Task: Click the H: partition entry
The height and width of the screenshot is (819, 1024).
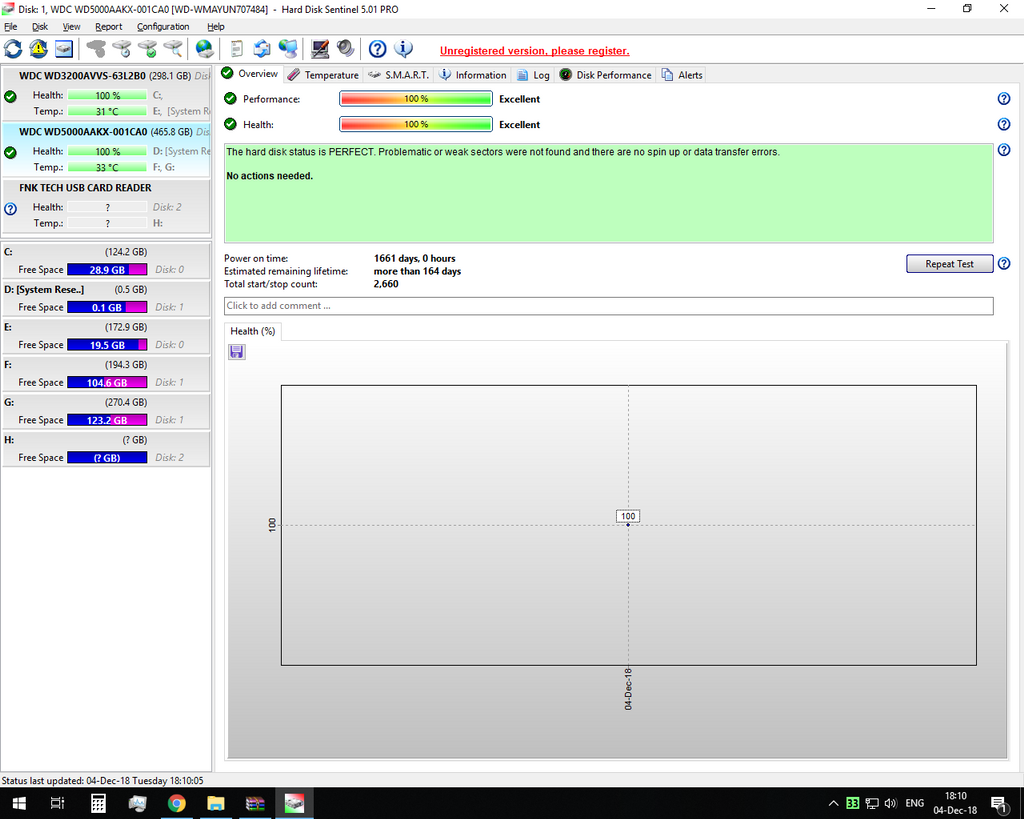Action: pos(106,449)
